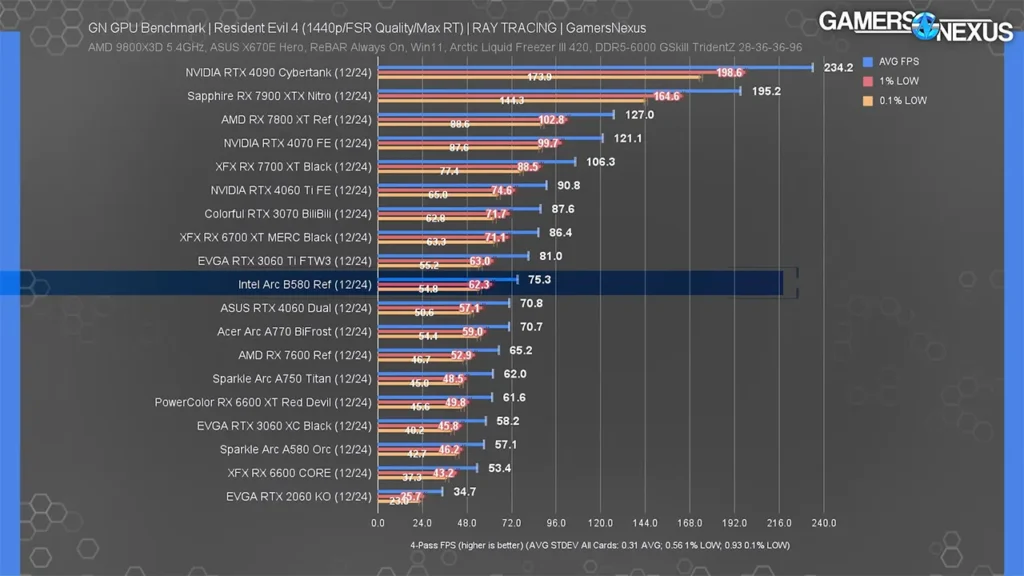Click the 234.2 average FPS value
This screenshot has width=1024, height=576.
[x=839, y=67]
